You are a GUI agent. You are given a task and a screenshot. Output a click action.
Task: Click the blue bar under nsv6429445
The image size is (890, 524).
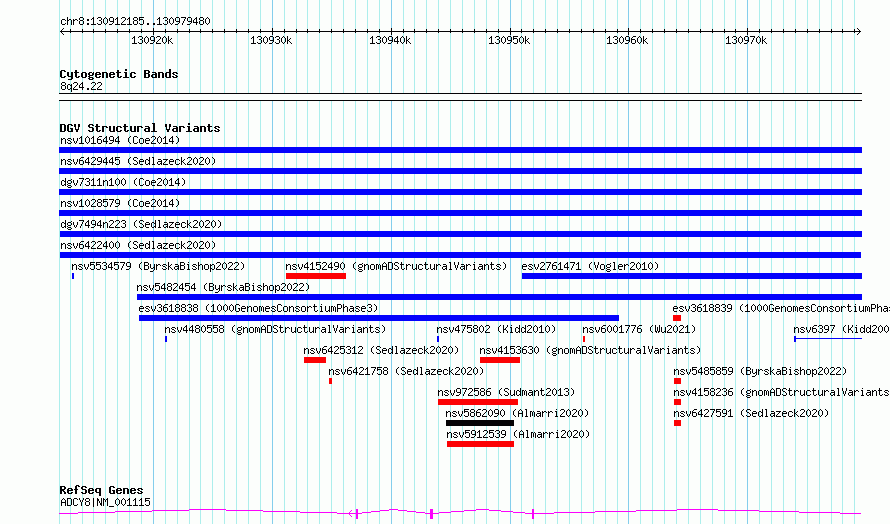tap(460, 171)
